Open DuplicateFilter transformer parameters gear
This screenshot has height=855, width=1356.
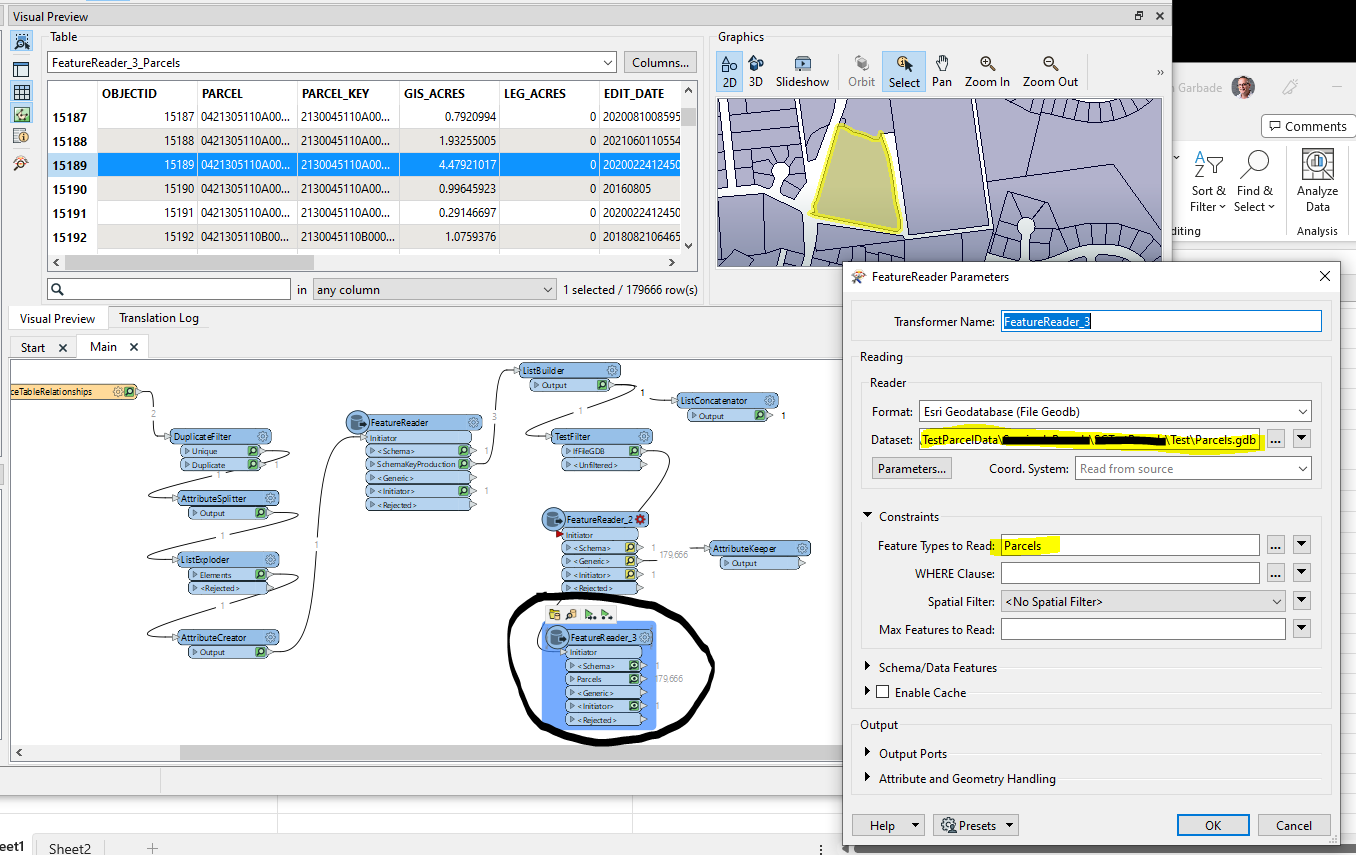click(x=263, y=437)
